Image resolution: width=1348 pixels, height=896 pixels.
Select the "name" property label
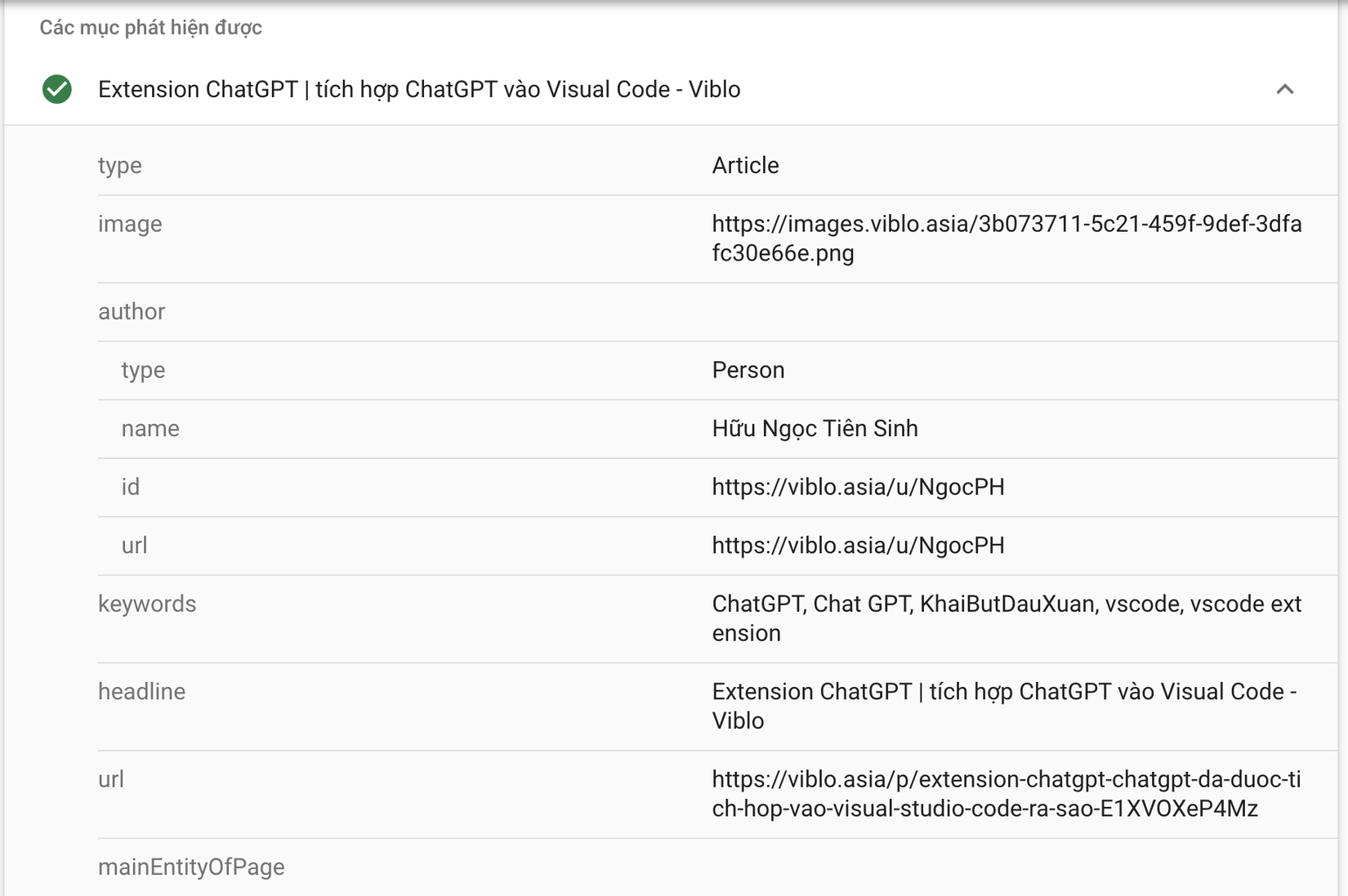click(150, 429)
